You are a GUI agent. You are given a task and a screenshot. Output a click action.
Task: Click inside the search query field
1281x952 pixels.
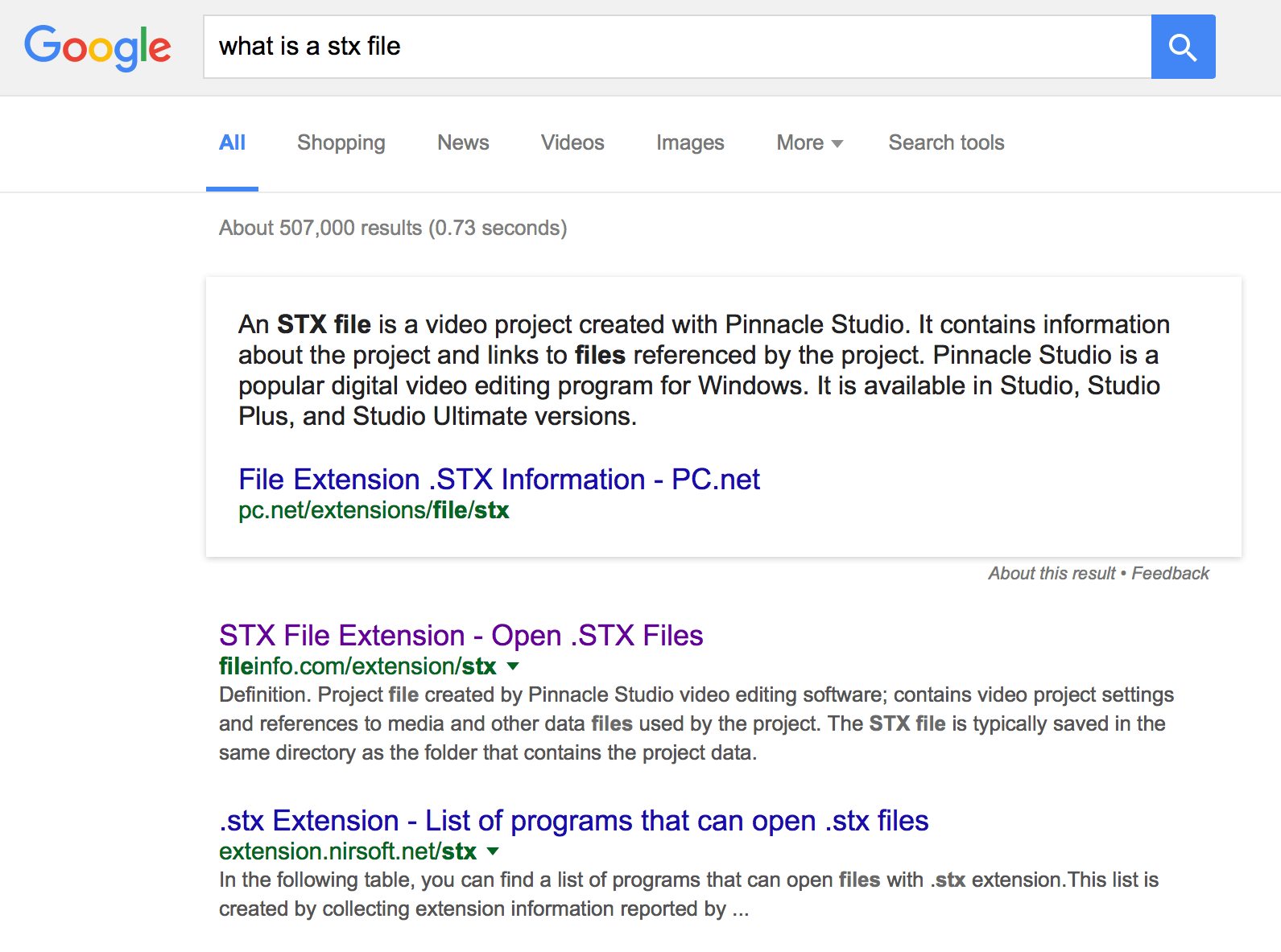[676, 47]
